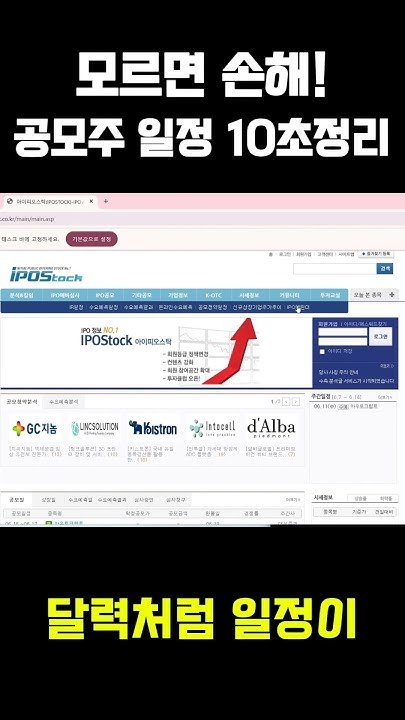This screenshot has height=720, width=405.
Task: Click the password input field in login box
Action: click(343, 341)
